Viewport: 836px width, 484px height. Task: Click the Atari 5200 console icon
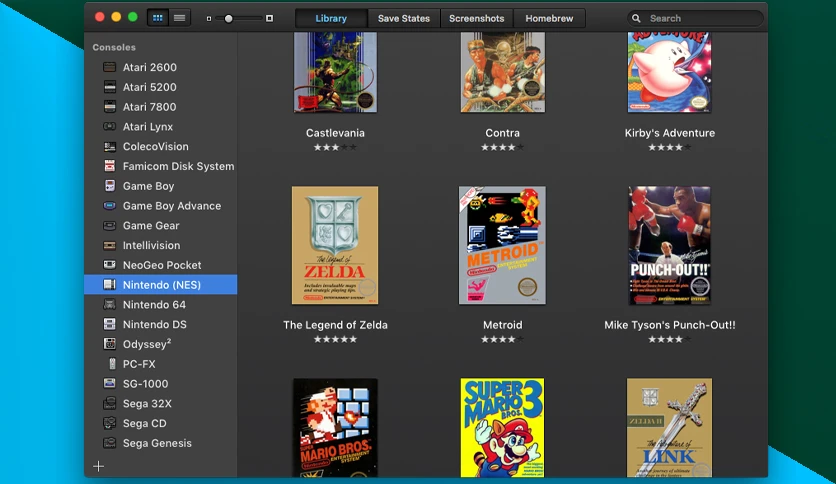point(109,87)
